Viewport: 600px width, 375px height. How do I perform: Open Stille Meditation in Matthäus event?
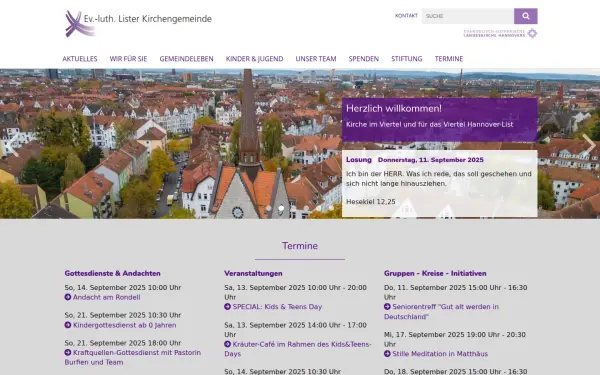point(440,354)
